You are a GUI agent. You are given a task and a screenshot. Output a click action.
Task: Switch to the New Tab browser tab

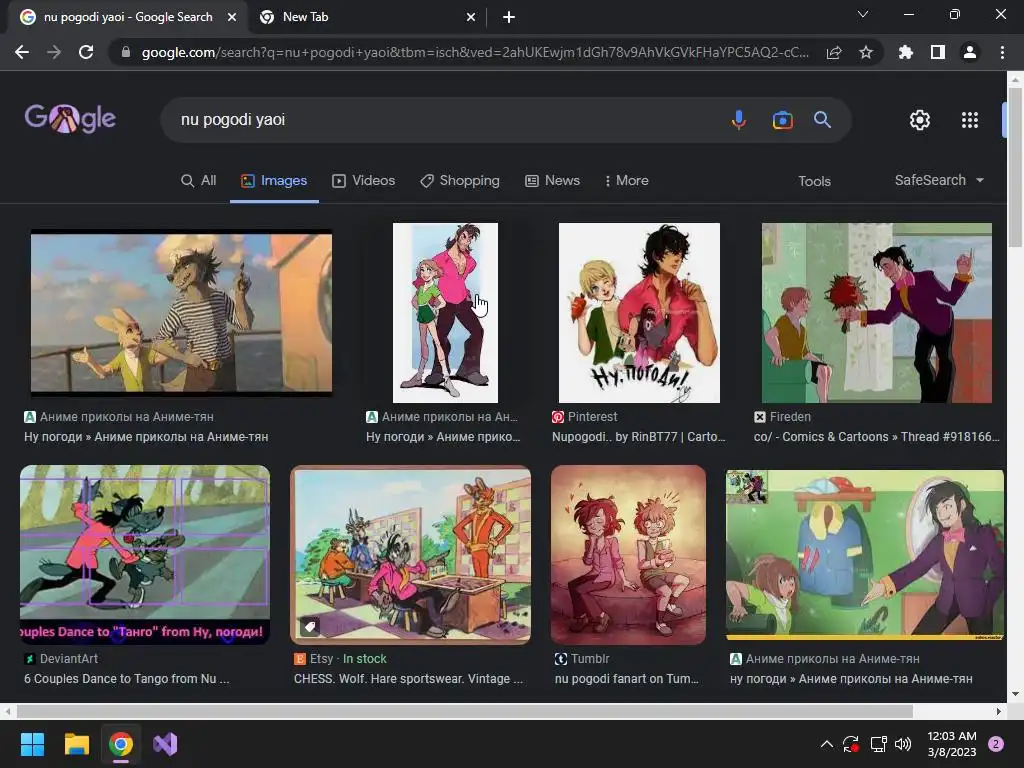366,18
